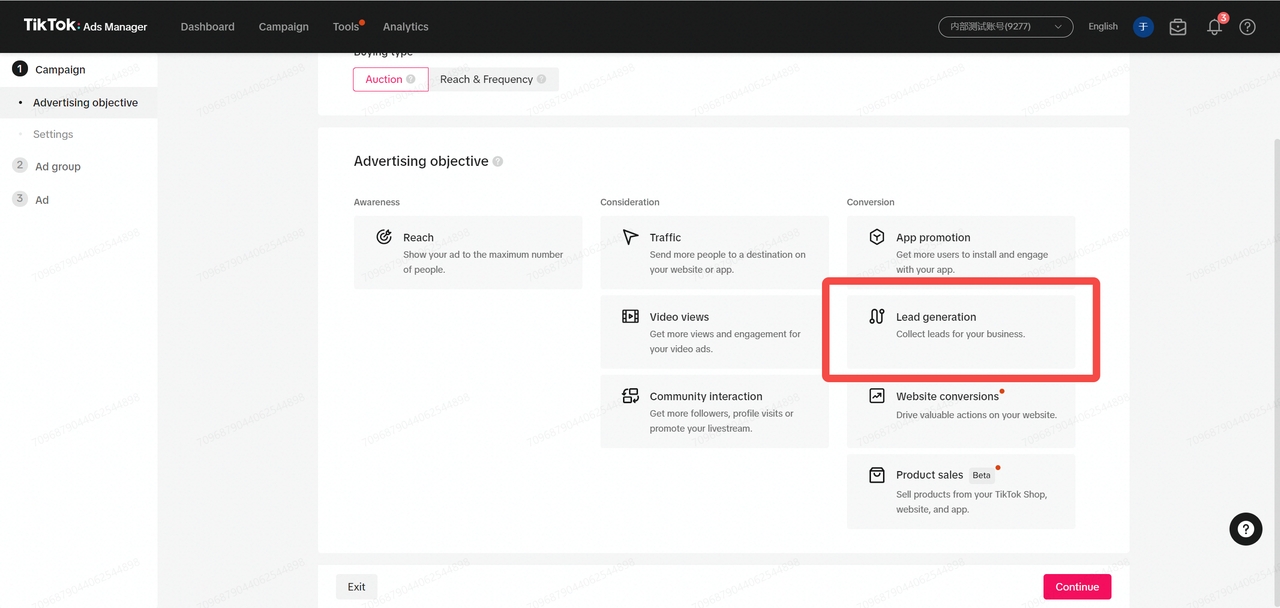This screenshot has height=608, width=1280.
Task: Open the notifications bell
Action: point(1214,27)
